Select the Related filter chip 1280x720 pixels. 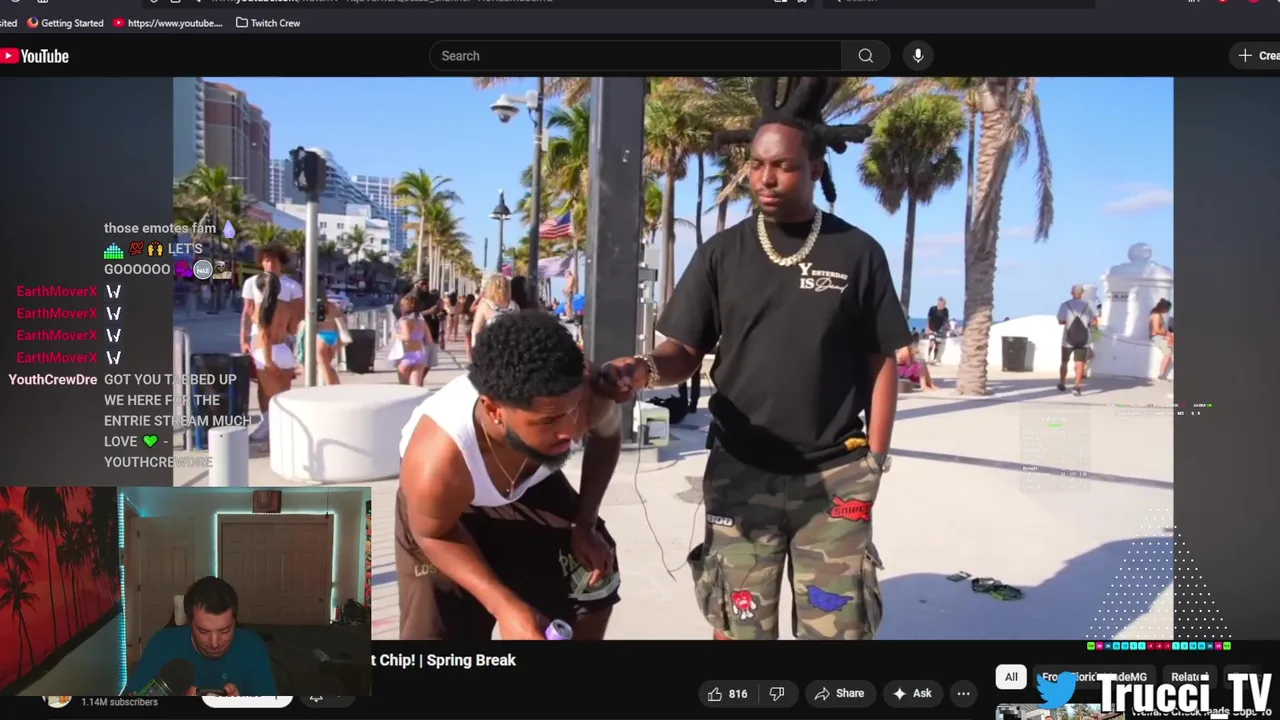[x=1189, y=677]
